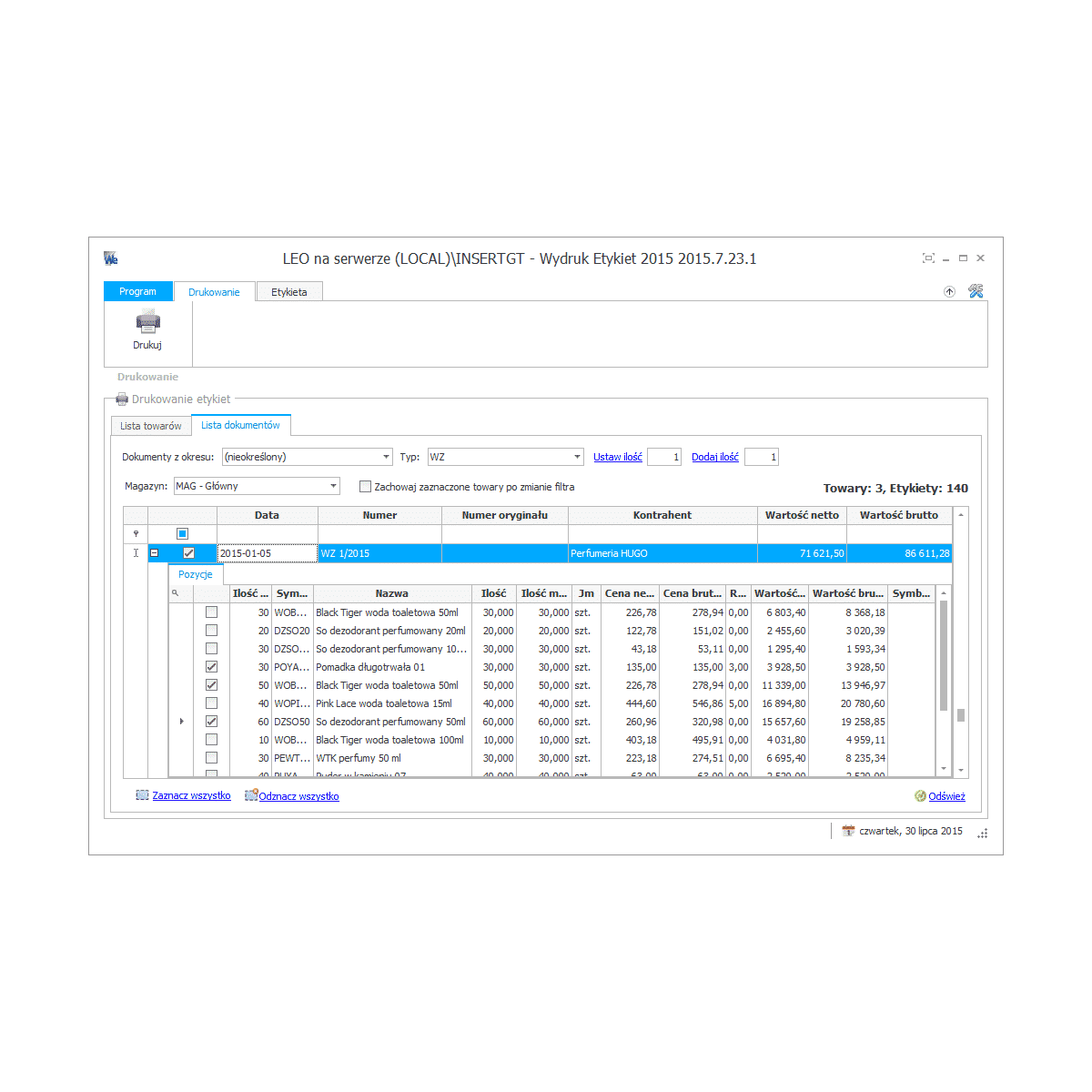Enable Zachowaj zaznaczone towary po zmianie filtra
This screenshot has height=1092, width=1092.
click(365, 487)
